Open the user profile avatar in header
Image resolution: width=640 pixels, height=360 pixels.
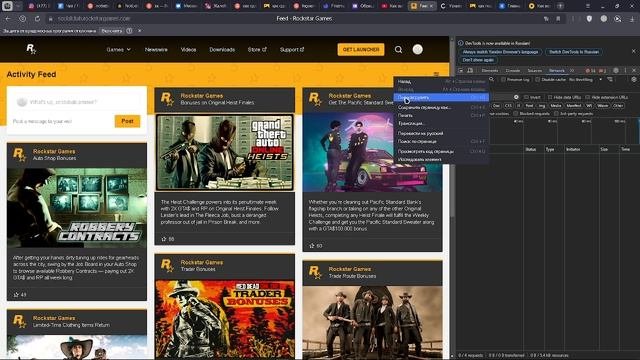coord(417,49)
